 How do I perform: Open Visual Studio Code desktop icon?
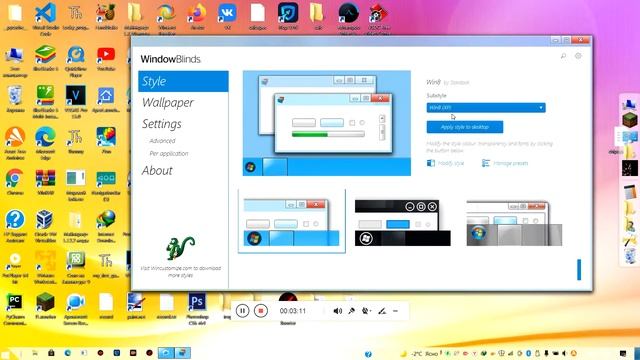(x=45, y=18)
